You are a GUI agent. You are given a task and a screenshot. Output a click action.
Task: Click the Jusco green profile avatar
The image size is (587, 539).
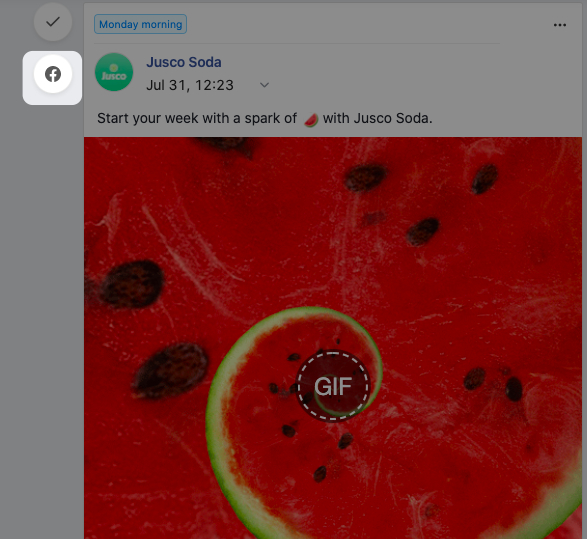tap(114, 72)
